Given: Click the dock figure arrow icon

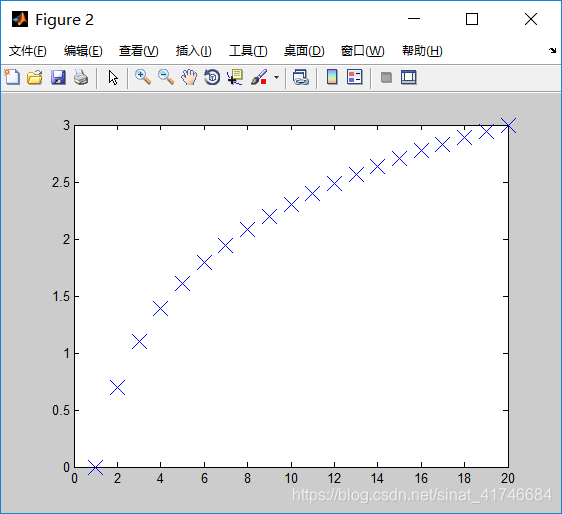Looking at the screenshot, I should click(x=552, y=51).
